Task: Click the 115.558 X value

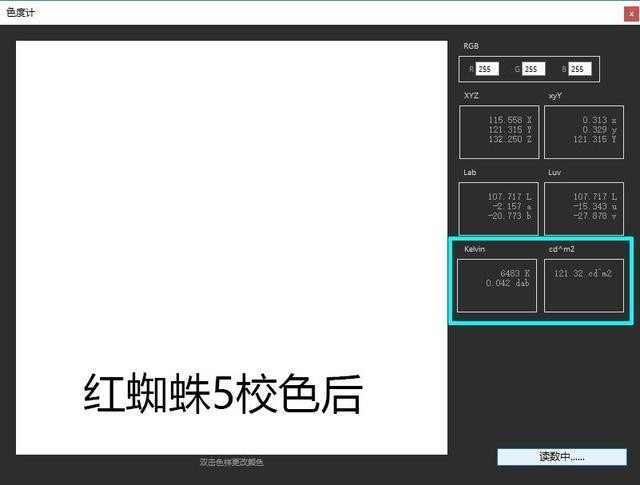Action: coord(510,120)
